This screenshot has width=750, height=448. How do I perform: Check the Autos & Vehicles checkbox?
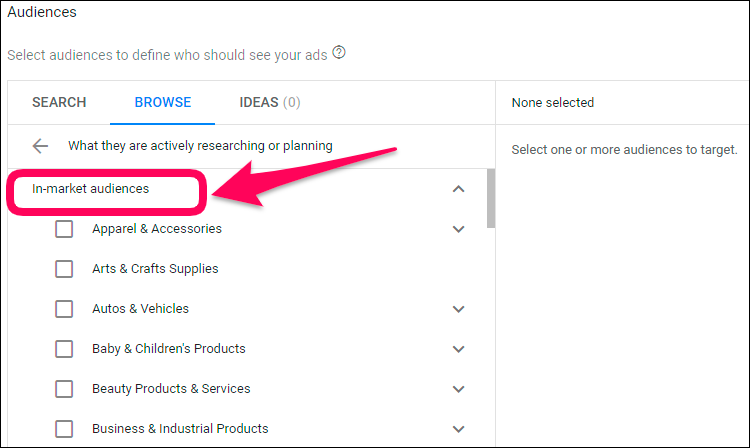click(x=64, y=309)
